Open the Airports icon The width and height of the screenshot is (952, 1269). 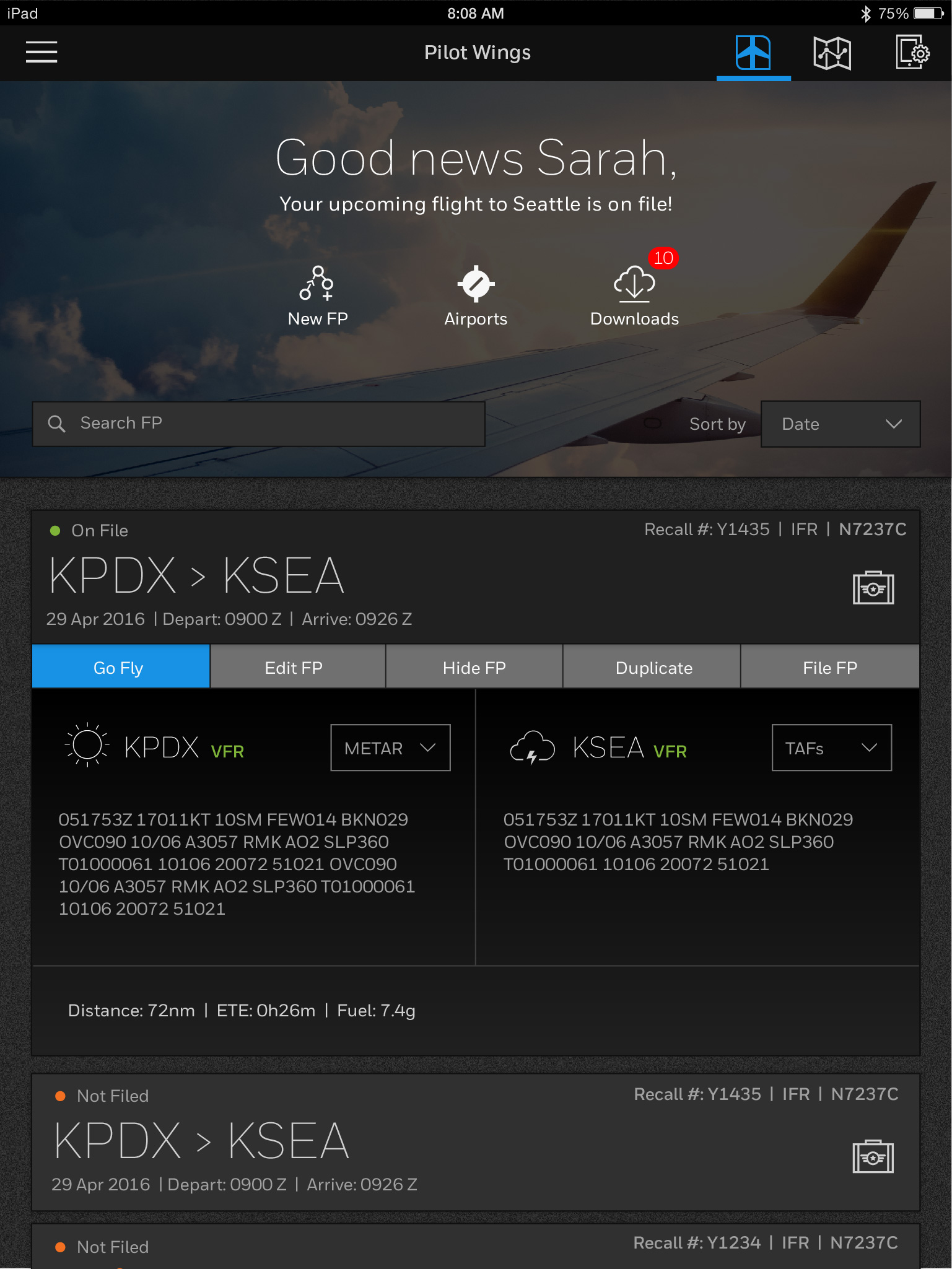tap(476, 284)
